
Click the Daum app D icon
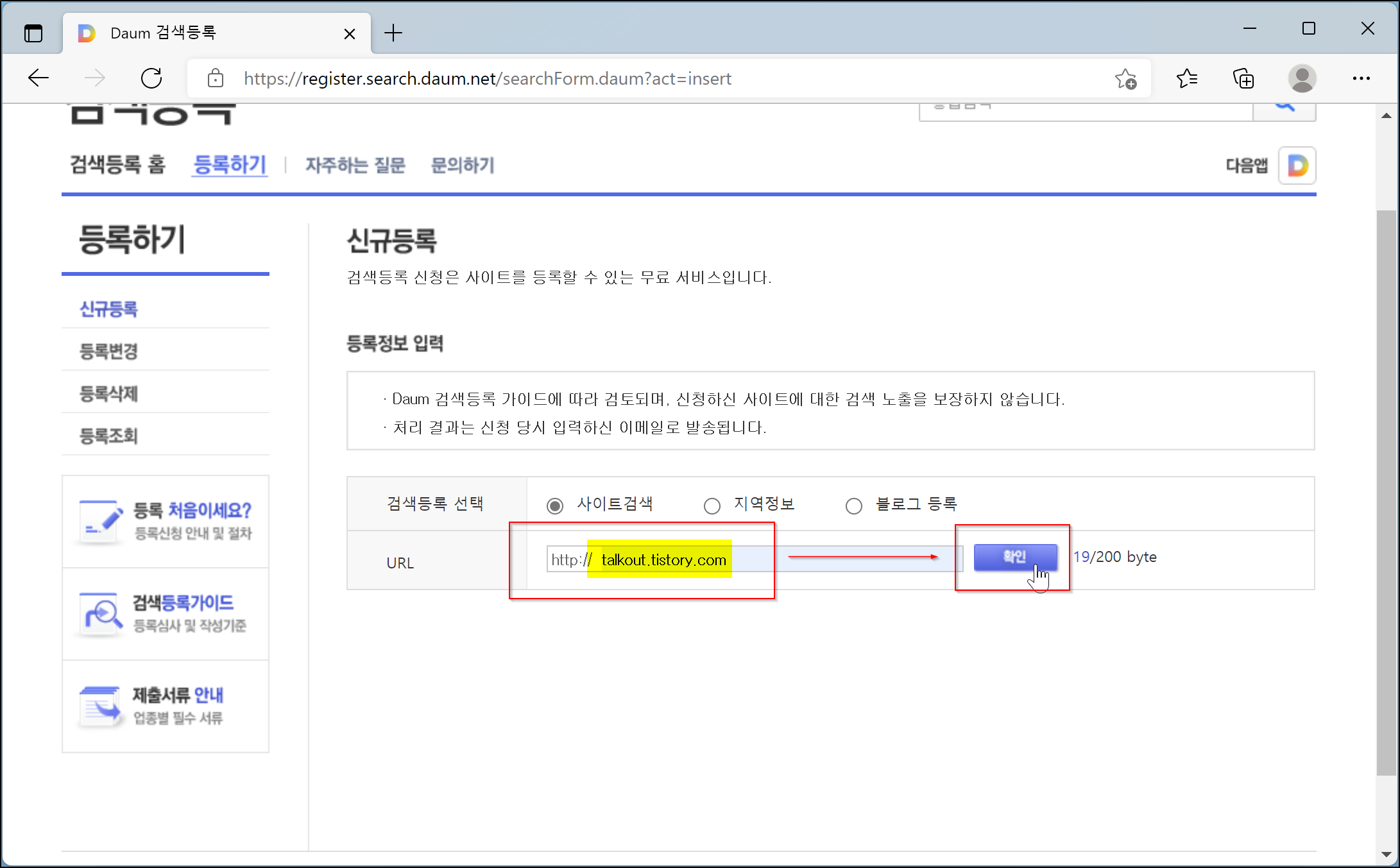pyautogui.click(x=1297, y=166)
